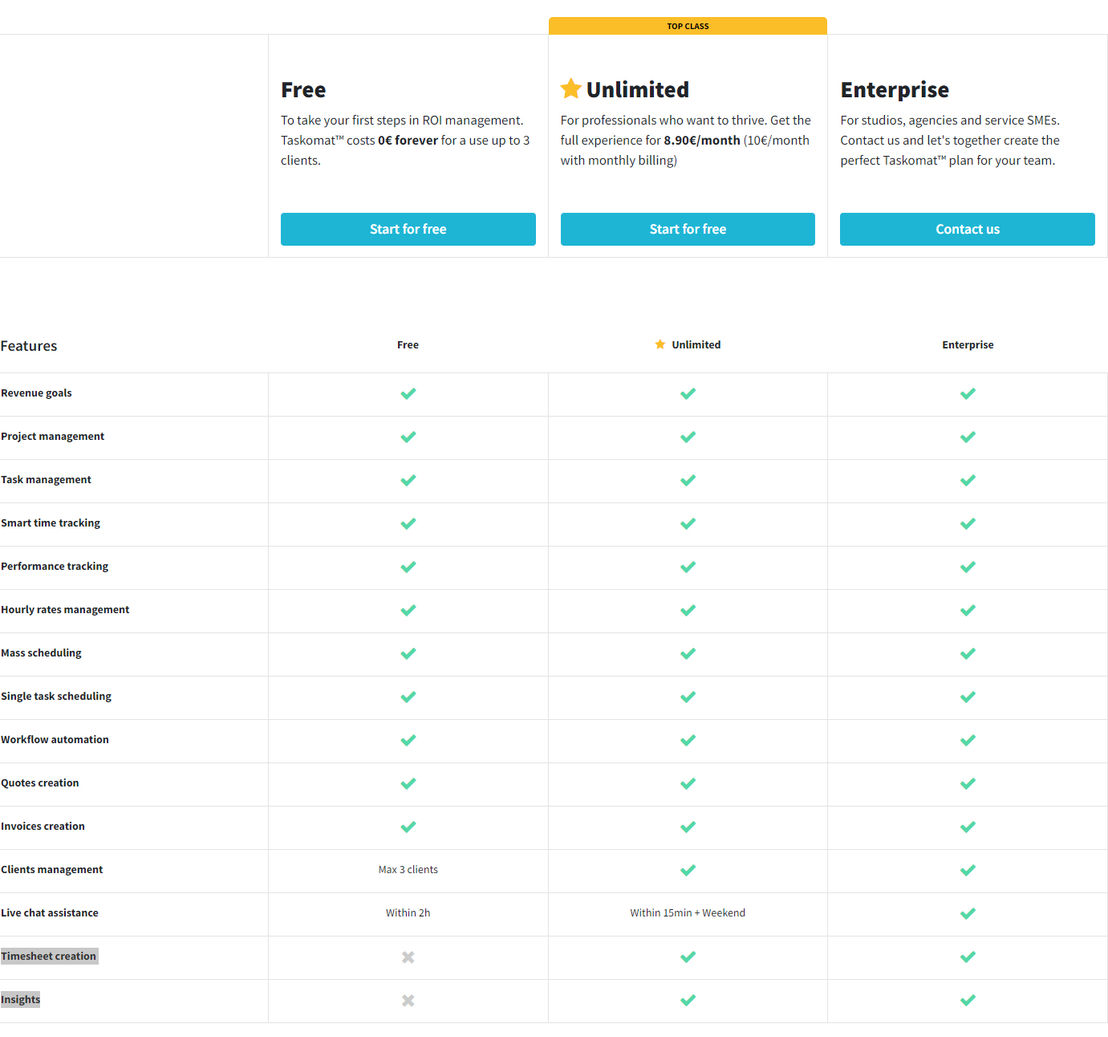Click the star icon beside Unlimited heading

point(571,89)
